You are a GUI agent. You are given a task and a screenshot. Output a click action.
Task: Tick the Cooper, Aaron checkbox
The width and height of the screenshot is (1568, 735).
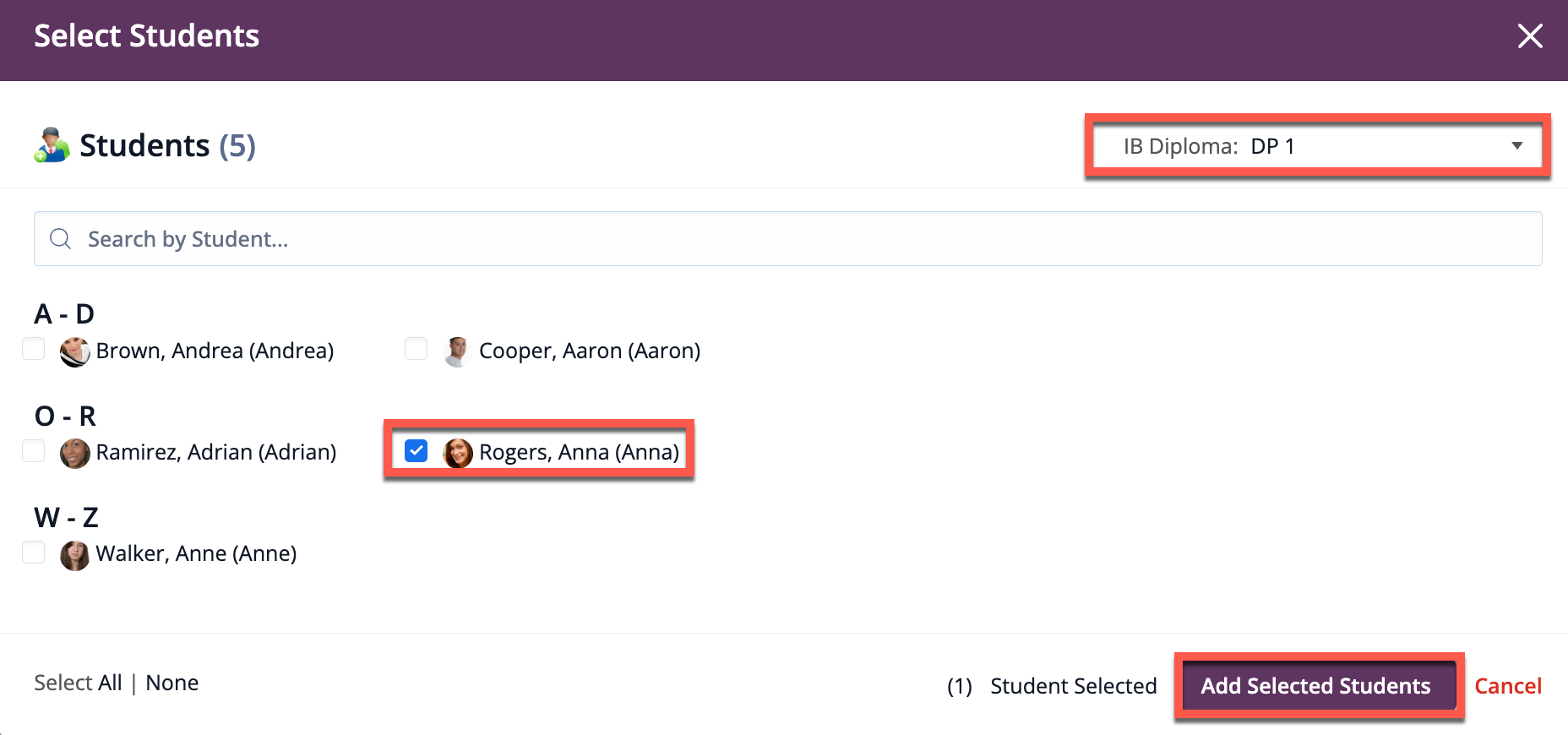(x=416, y=349)
